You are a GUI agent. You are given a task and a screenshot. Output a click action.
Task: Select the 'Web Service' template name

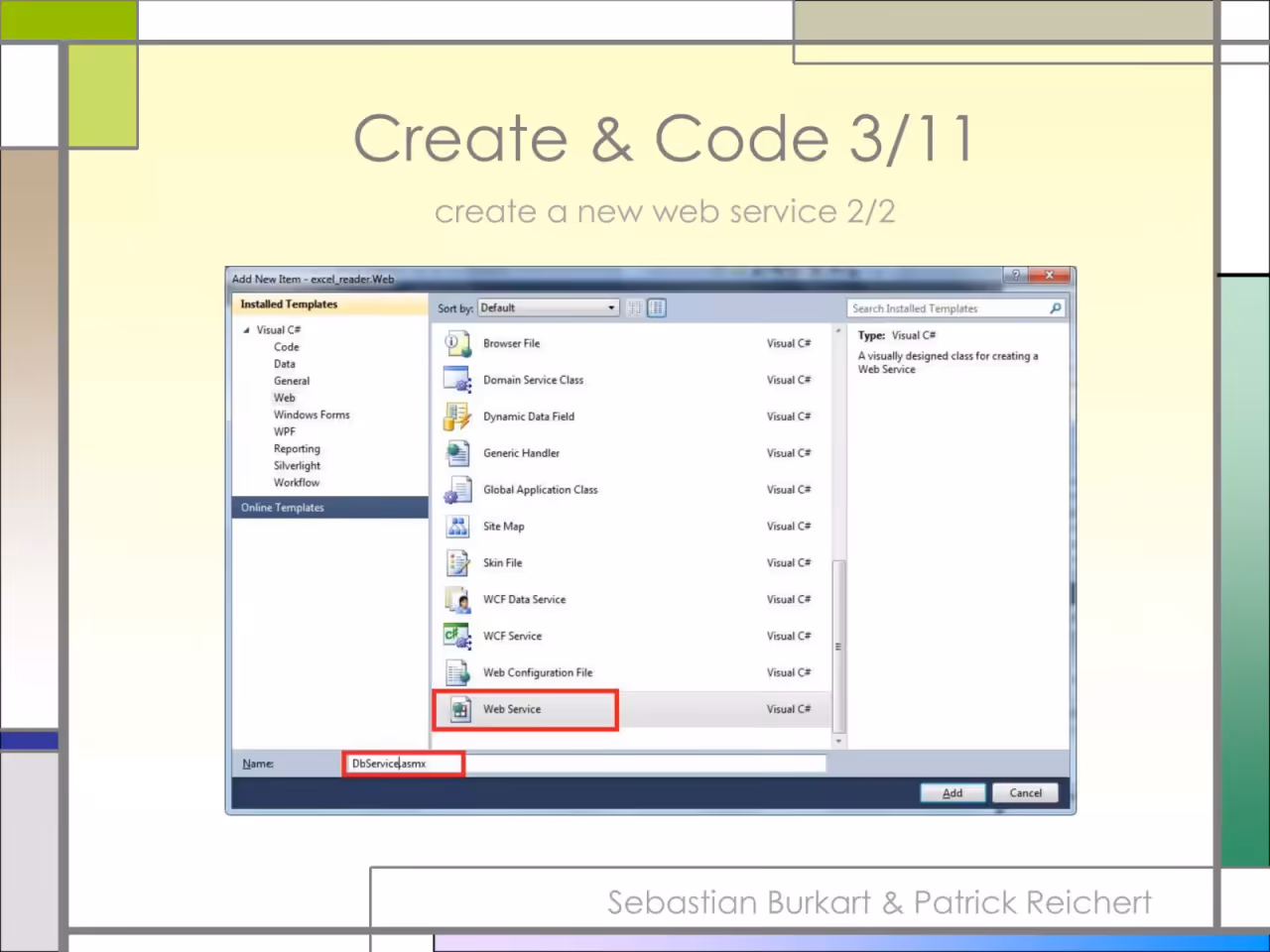click(512, 710)
